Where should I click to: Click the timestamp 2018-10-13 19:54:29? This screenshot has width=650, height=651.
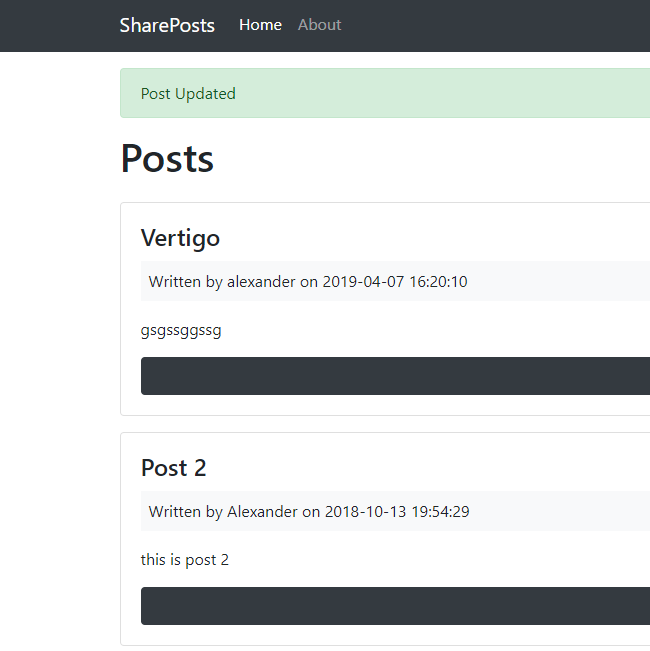[397, 512]
